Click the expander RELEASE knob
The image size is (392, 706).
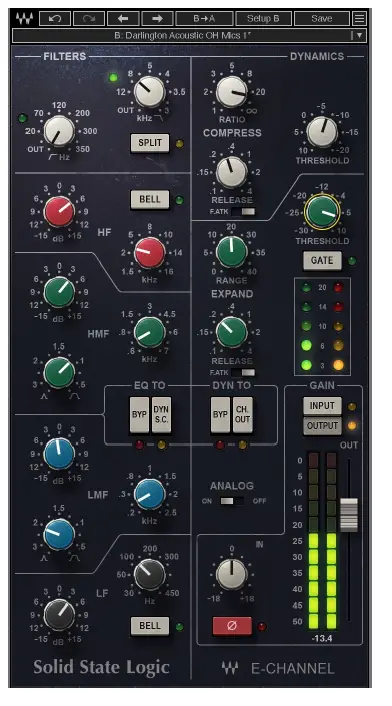coord(231,332)
